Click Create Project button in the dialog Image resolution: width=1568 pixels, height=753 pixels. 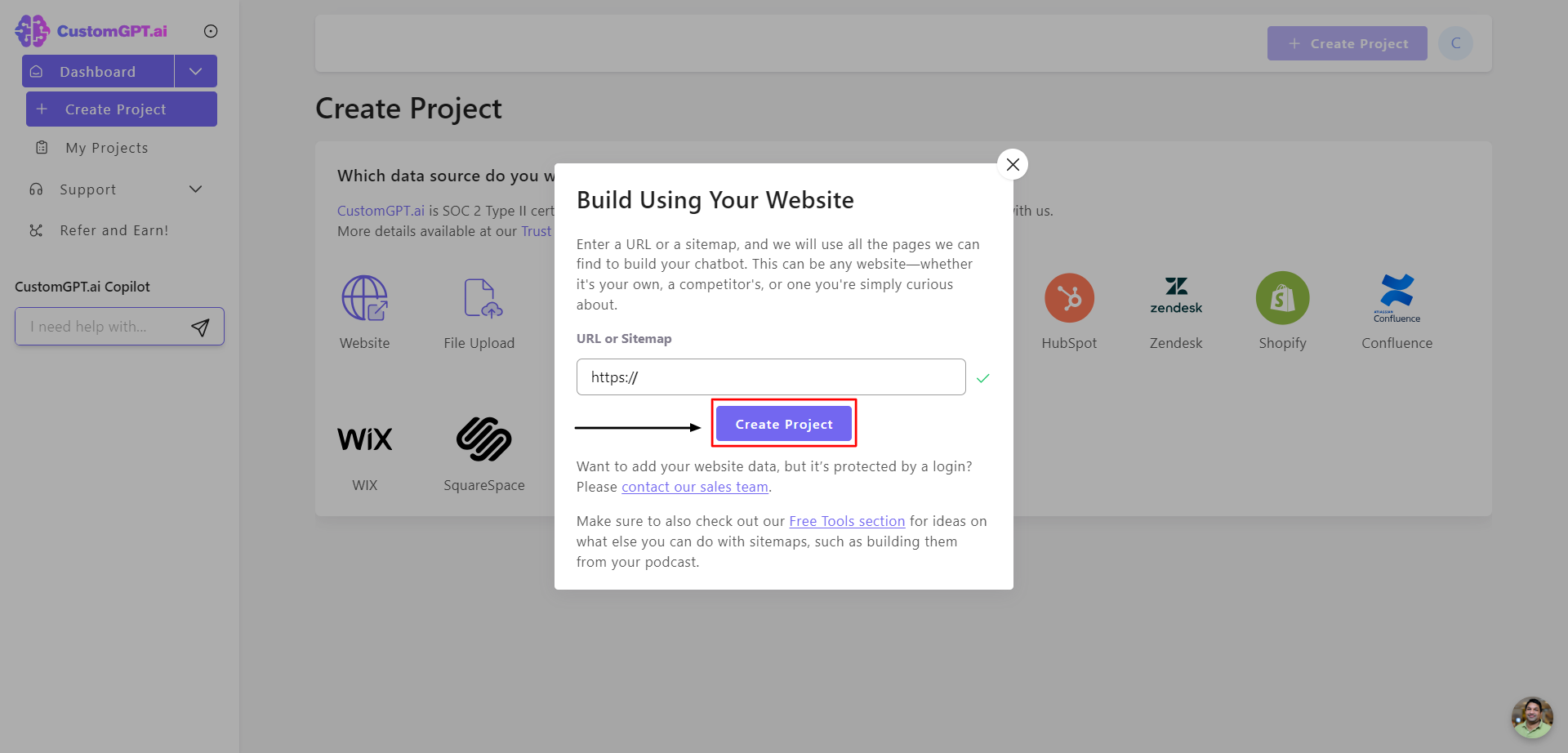coord(784,424)
